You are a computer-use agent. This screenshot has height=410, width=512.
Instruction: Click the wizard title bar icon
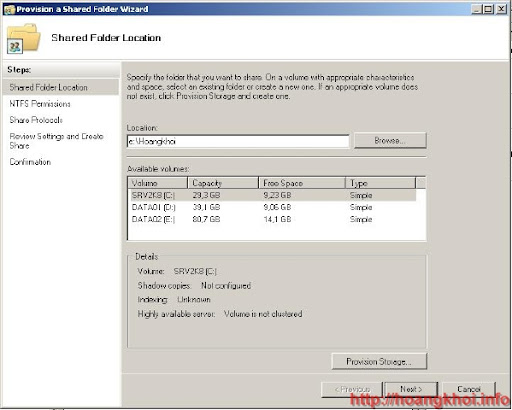tap(9, 9)
